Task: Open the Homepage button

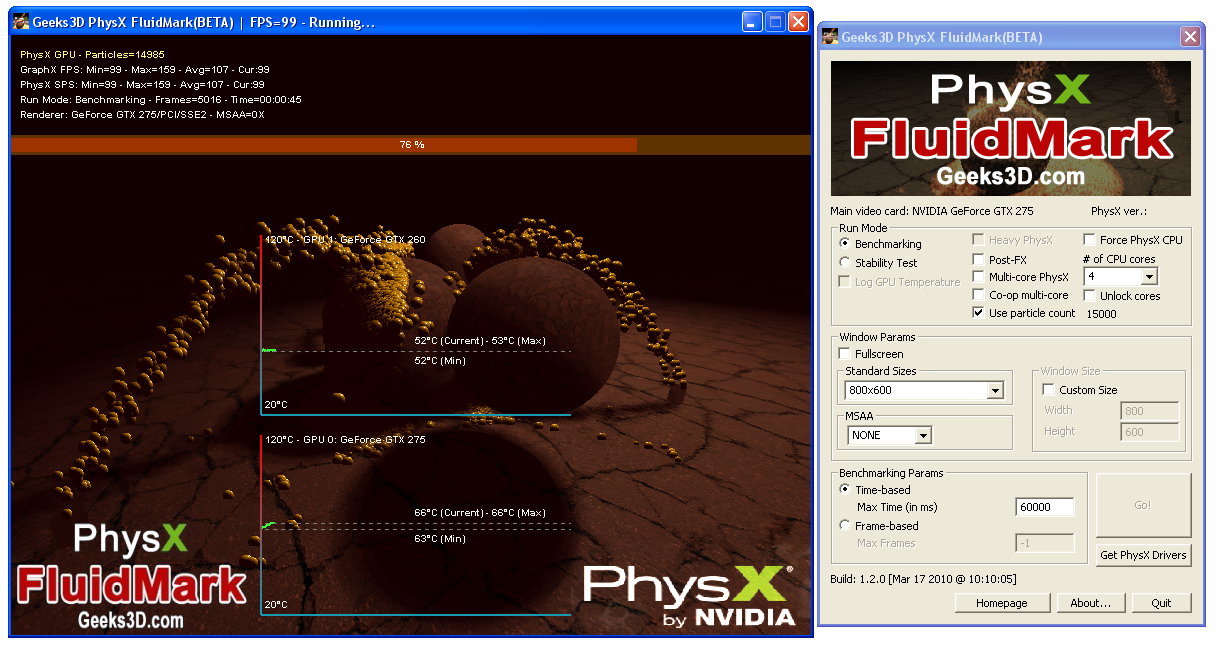Action: point(1002,603)
